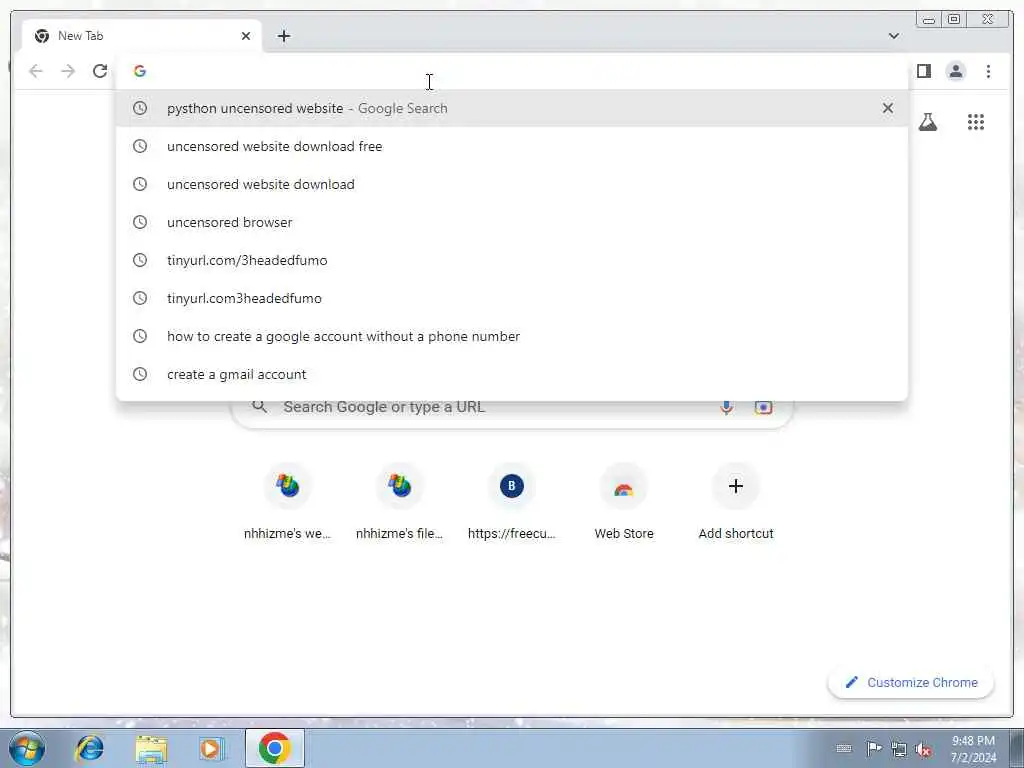Open the https://freecu... shortcut

[511, 503]
